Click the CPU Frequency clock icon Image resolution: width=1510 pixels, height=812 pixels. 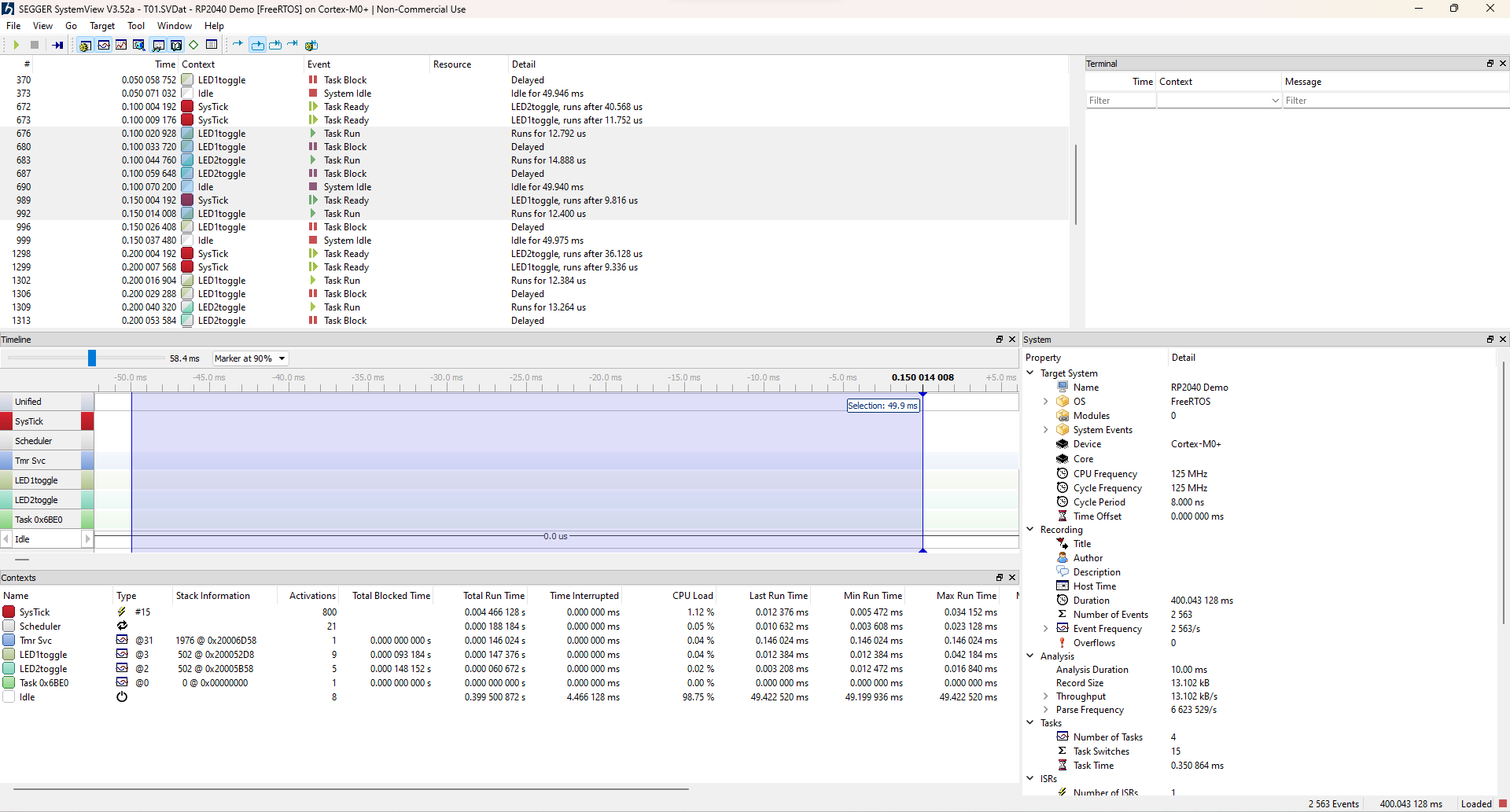(x=1063, y=474)
